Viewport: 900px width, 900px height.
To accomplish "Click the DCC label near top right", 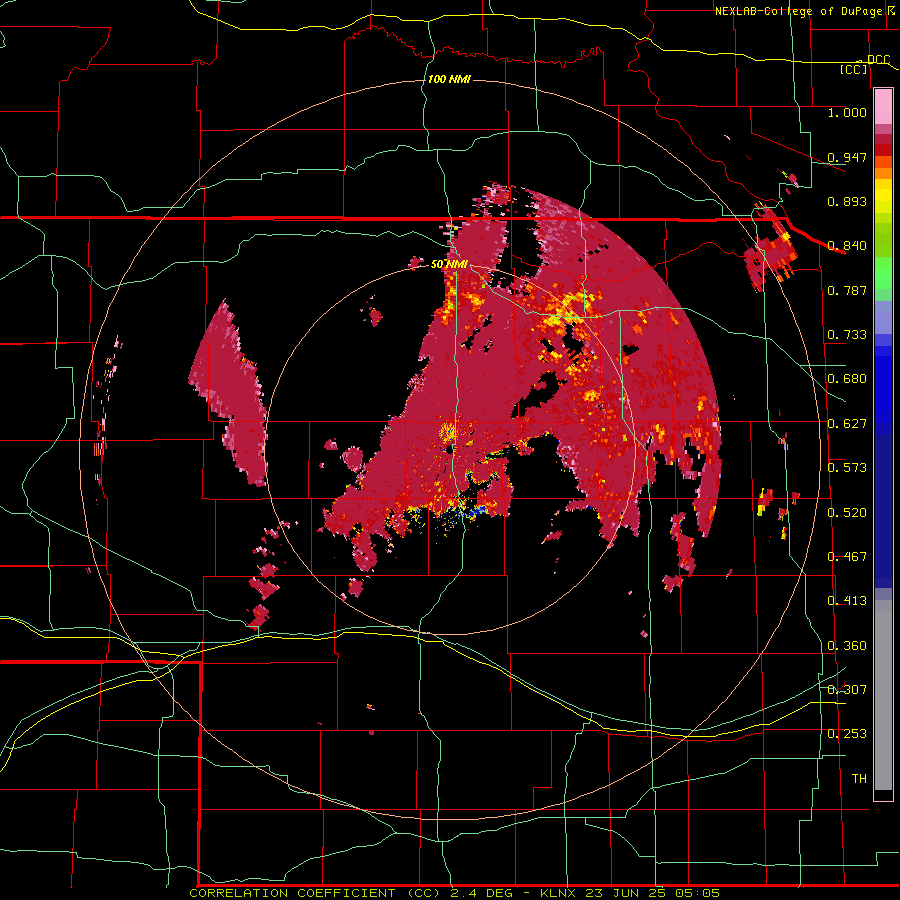I will point(878,59).
